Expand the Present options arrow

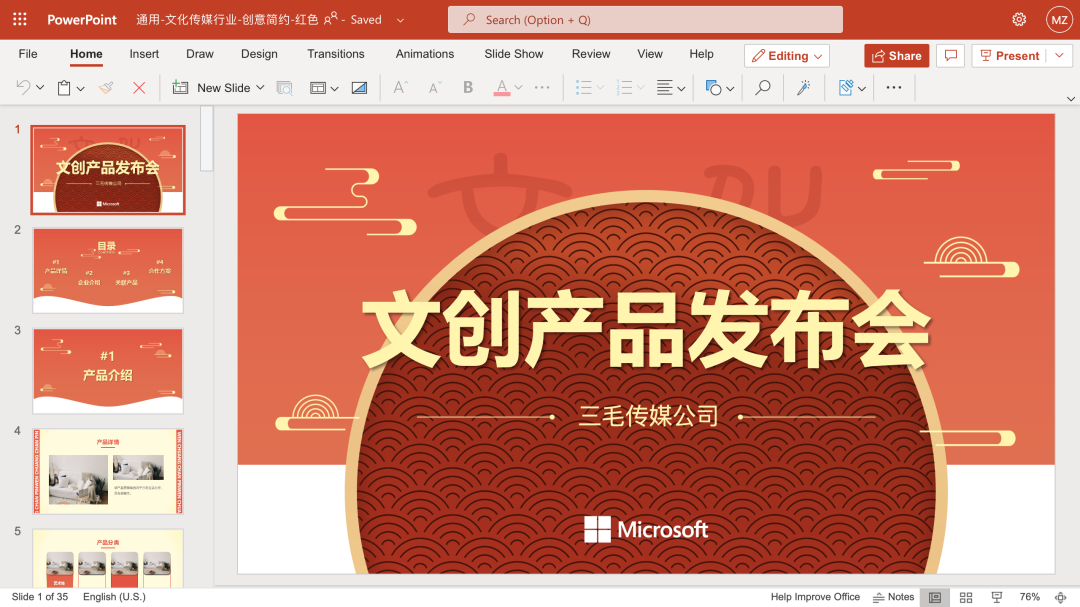1059,56
